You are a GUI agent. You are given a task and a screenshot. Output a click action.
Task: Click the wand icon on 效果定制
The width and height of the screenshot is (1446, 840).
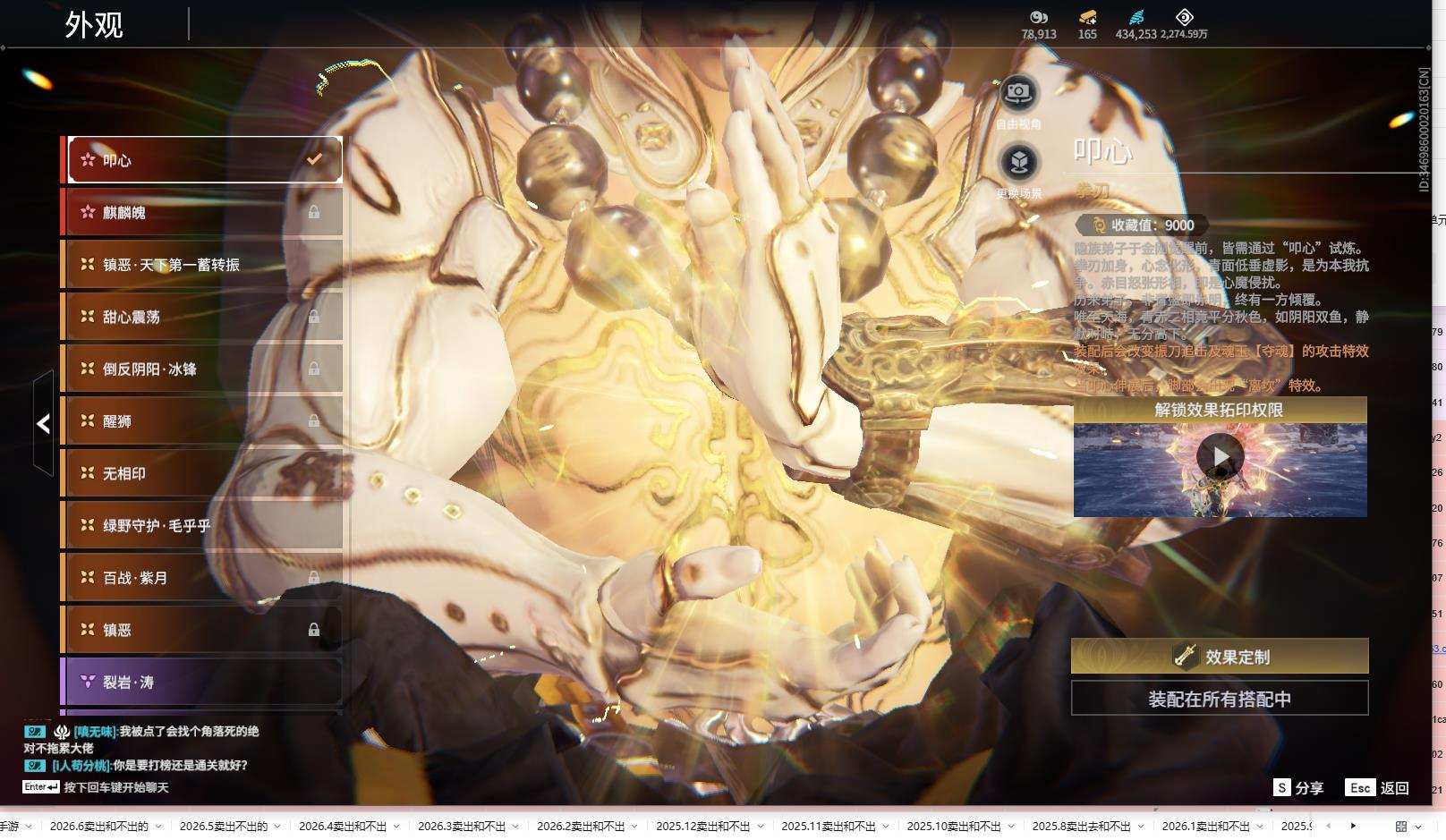pos(1186,656)
